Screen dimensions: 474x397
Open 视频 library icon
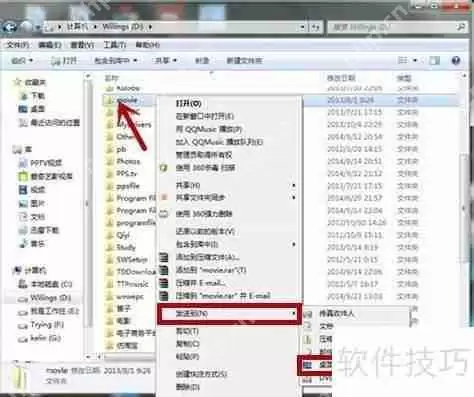coord(23,190)
